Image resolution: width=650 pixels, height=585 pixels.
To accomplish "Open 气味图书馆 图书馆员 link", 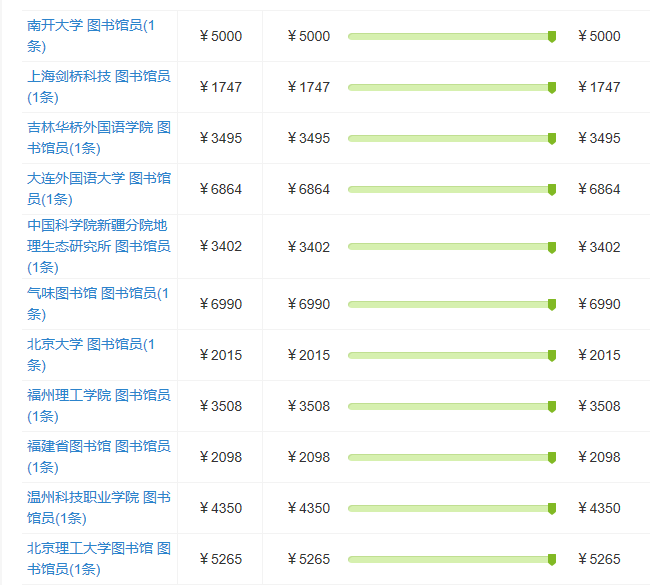I will tap(98, 303).
